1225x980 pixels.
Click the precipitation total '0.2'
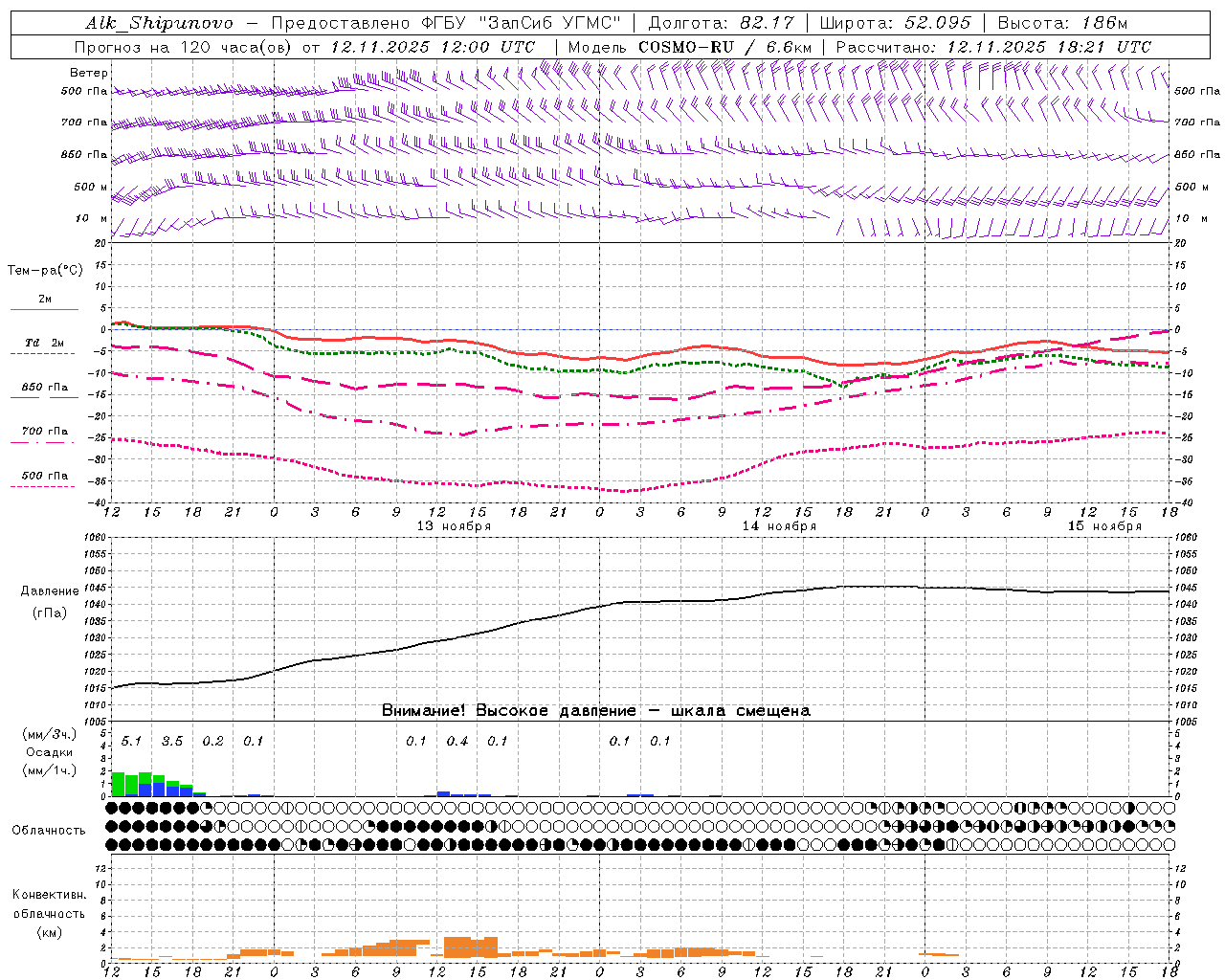click(212, 742)
